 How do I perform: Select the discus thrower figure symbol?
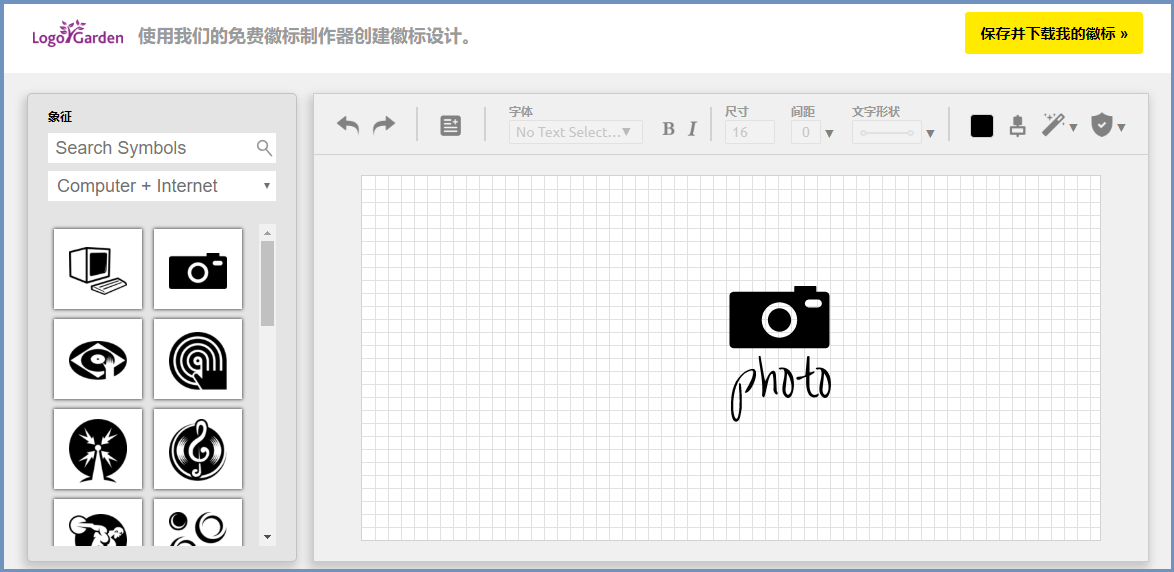point(98,522)
